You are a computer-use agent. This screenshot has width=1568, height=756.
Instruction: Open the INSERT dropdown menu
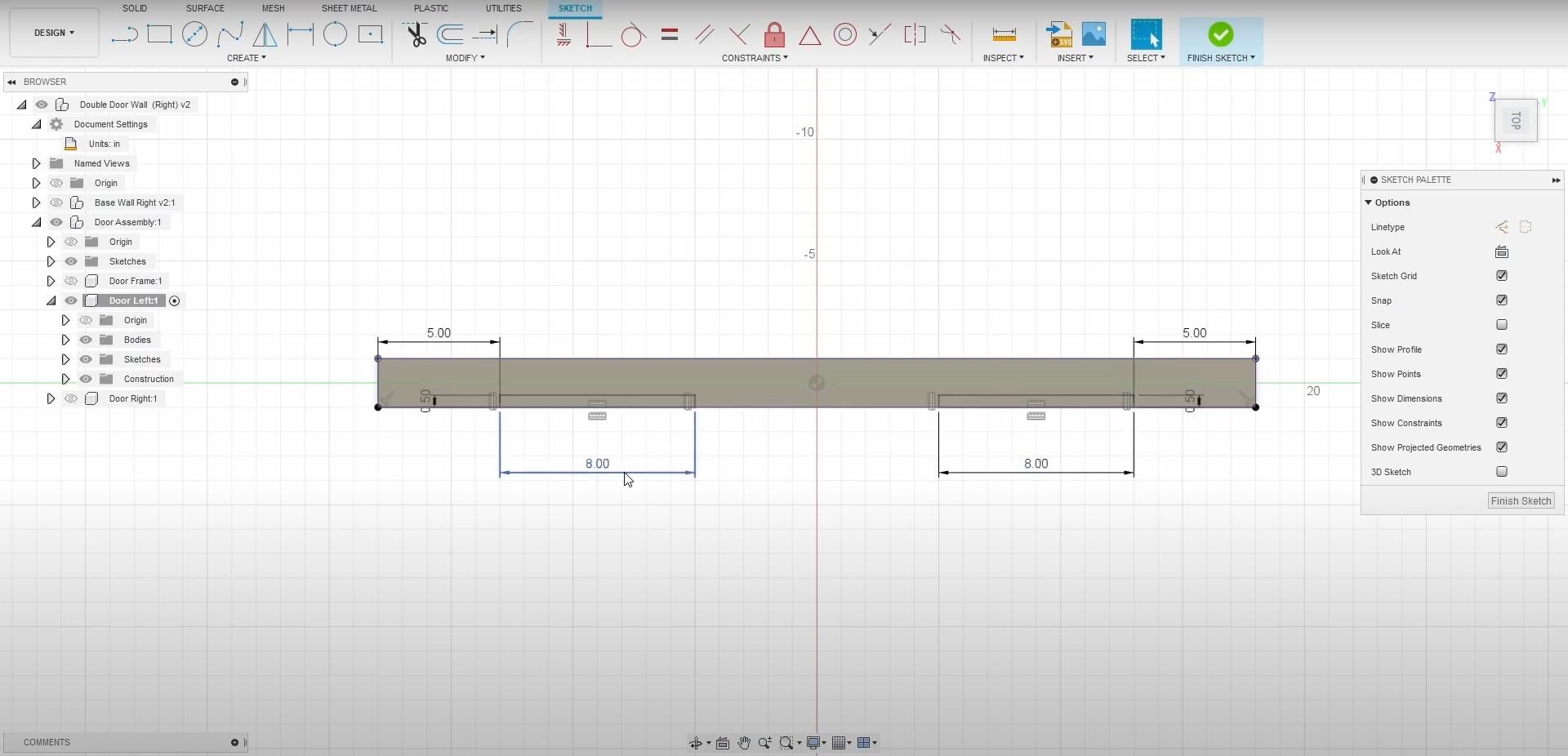tap(1076, 58)
